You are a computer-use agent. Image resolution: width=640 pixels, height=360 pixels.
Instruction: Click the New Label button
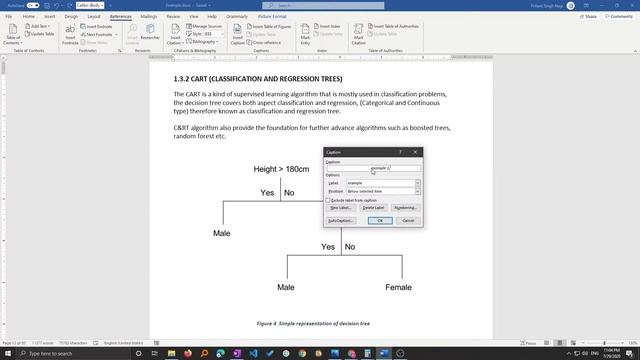coord(340,208)
